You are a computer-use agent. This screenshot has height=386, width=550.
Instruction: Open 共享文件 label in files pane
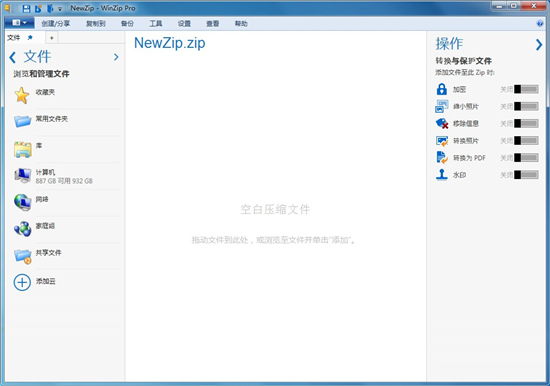[x=48, y=253]
